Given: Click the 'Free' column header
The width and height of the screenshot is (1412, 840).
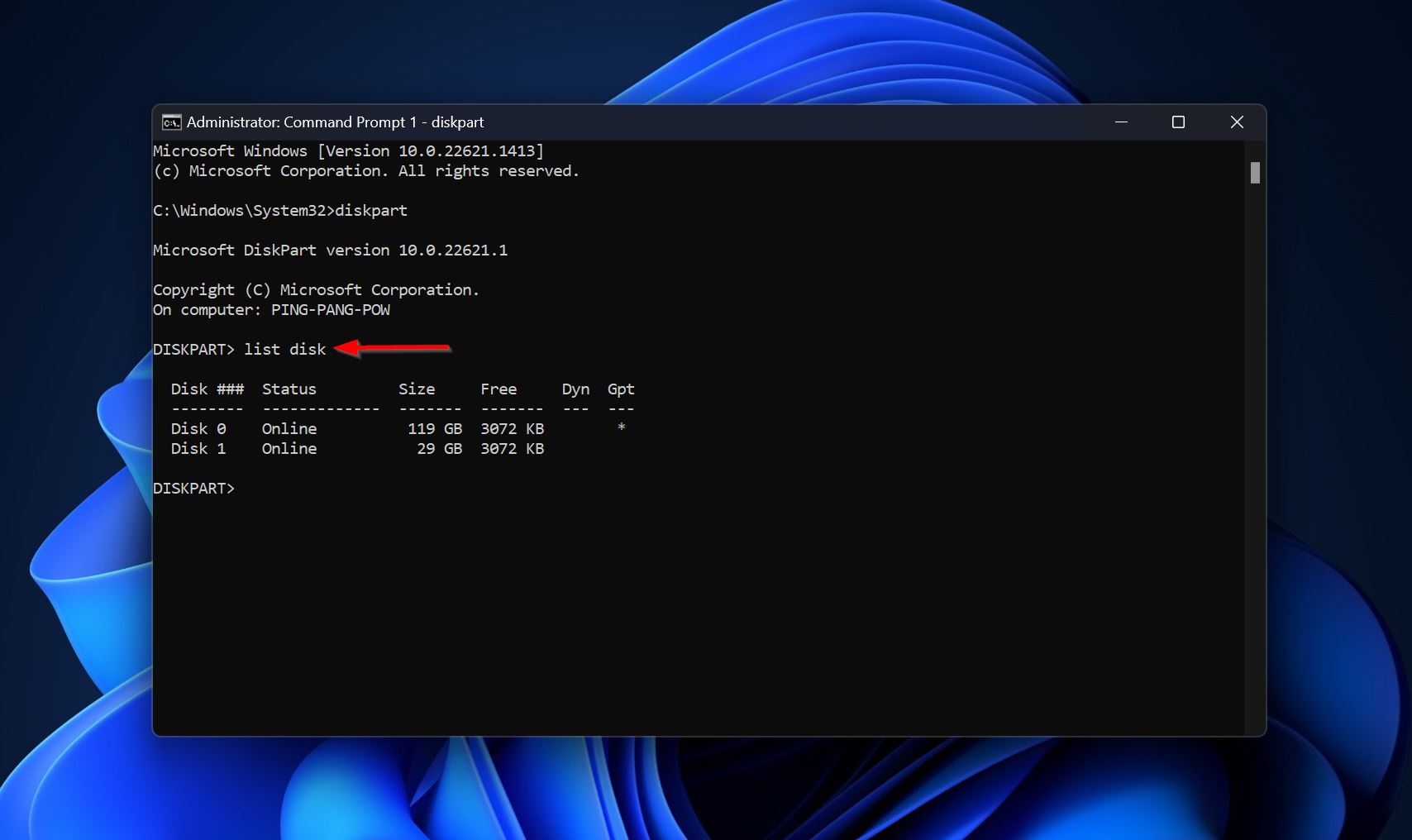Looking at the screenshot, I should (498, 389).
